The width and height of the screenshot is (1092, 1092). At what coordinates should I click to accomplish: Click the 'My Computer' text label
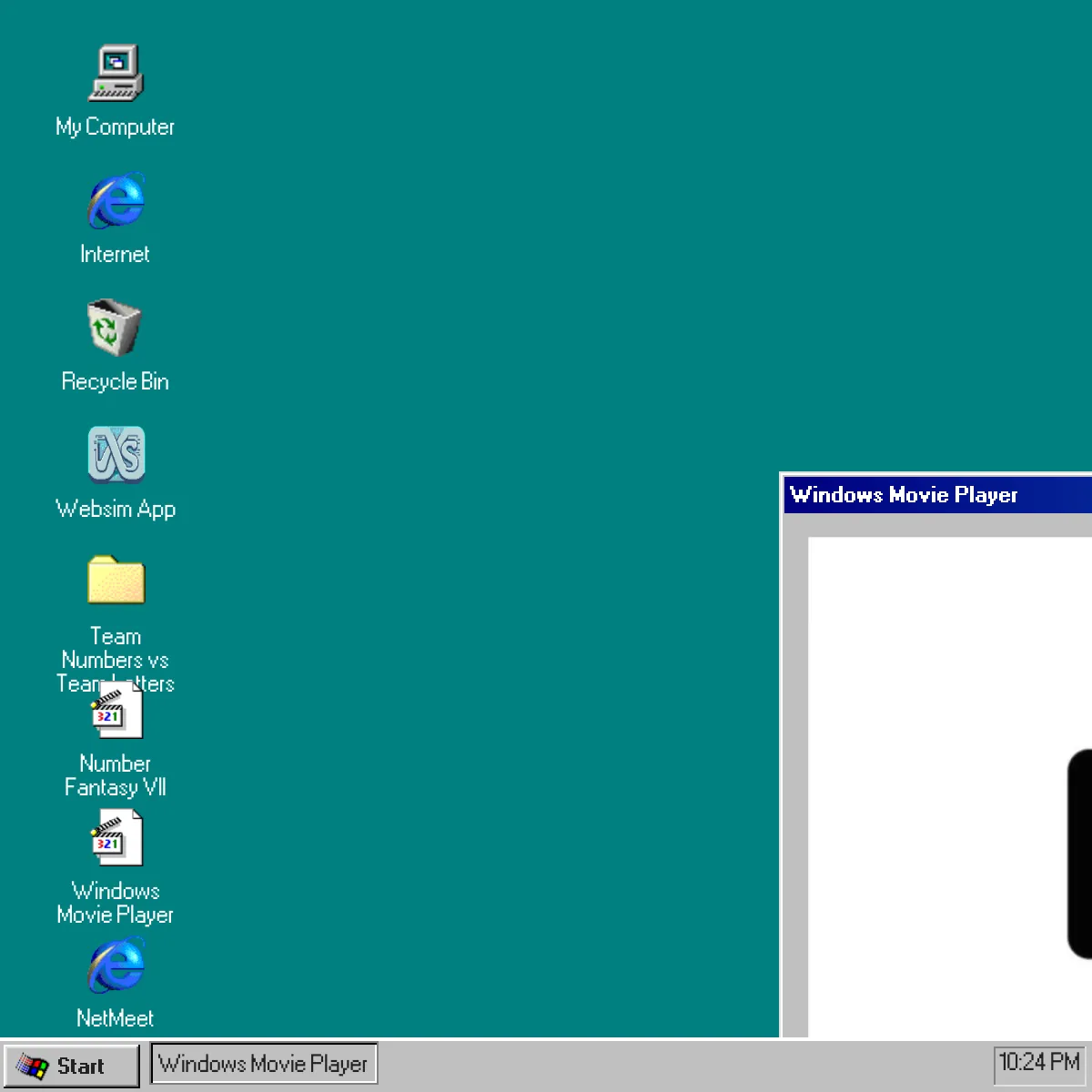(x=115, y=126)
